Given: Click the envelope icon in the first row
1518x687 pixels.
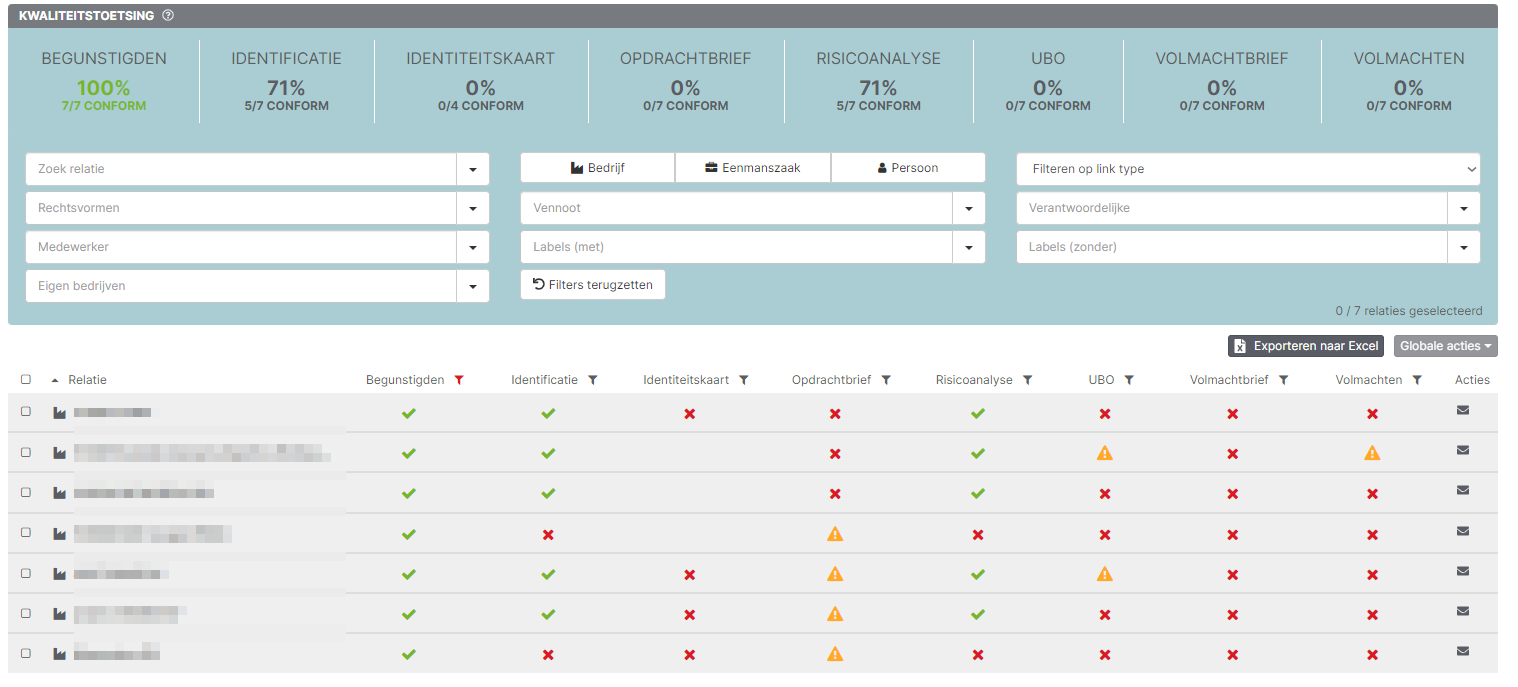Looking at the screenshot, I should coord(1463,410).
